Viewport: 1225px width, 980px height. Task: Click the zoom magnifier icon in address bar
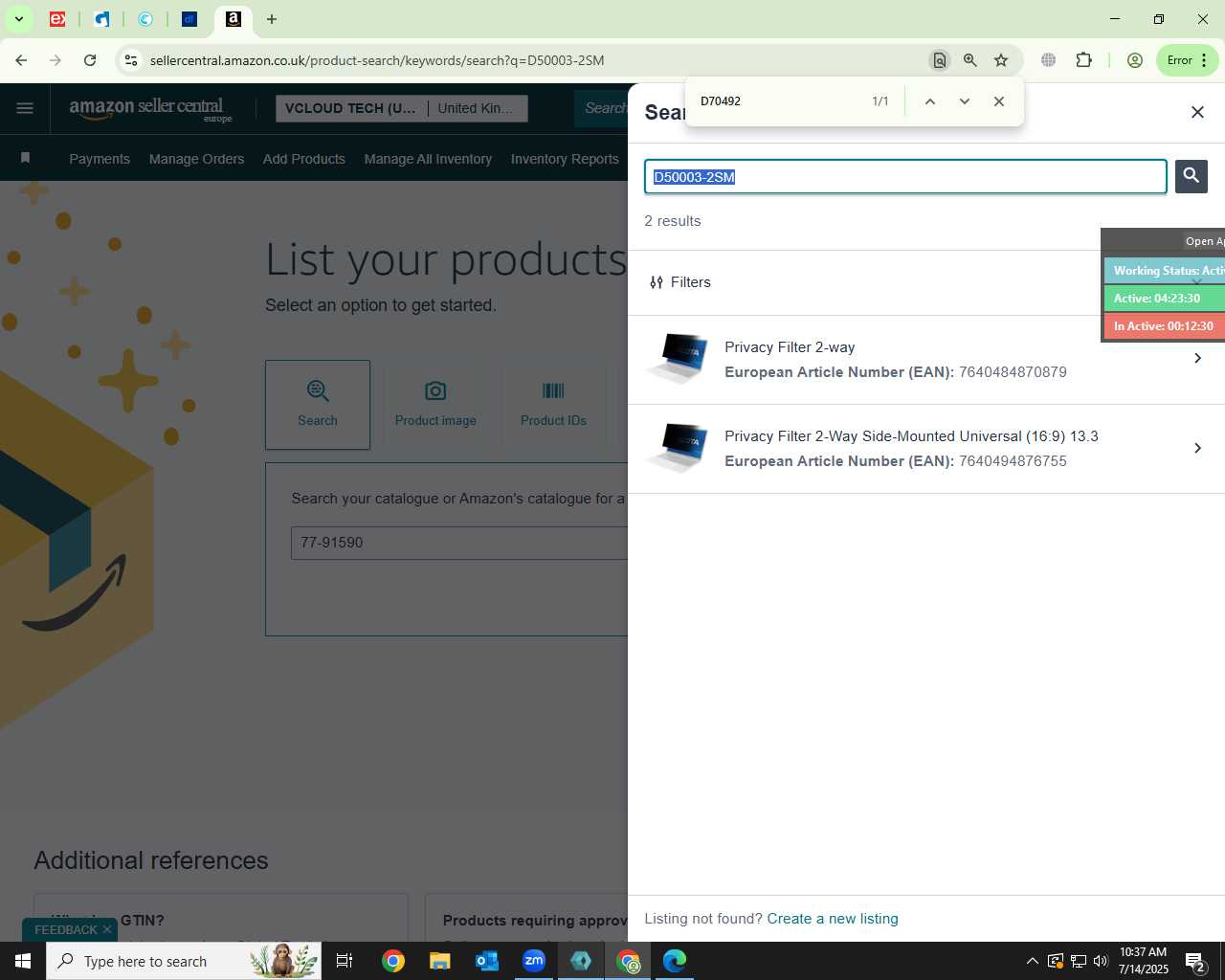[970, 60]
